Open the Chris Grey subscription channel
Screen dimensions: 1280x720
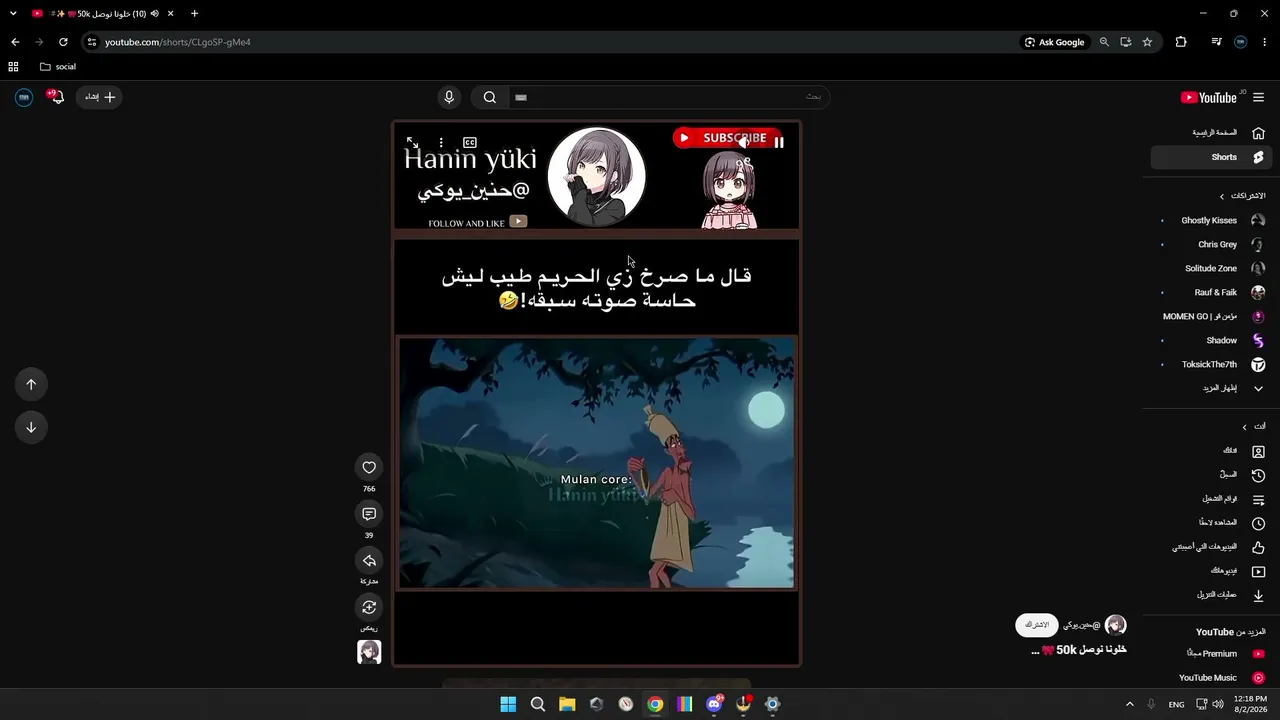pos(1209,244)
